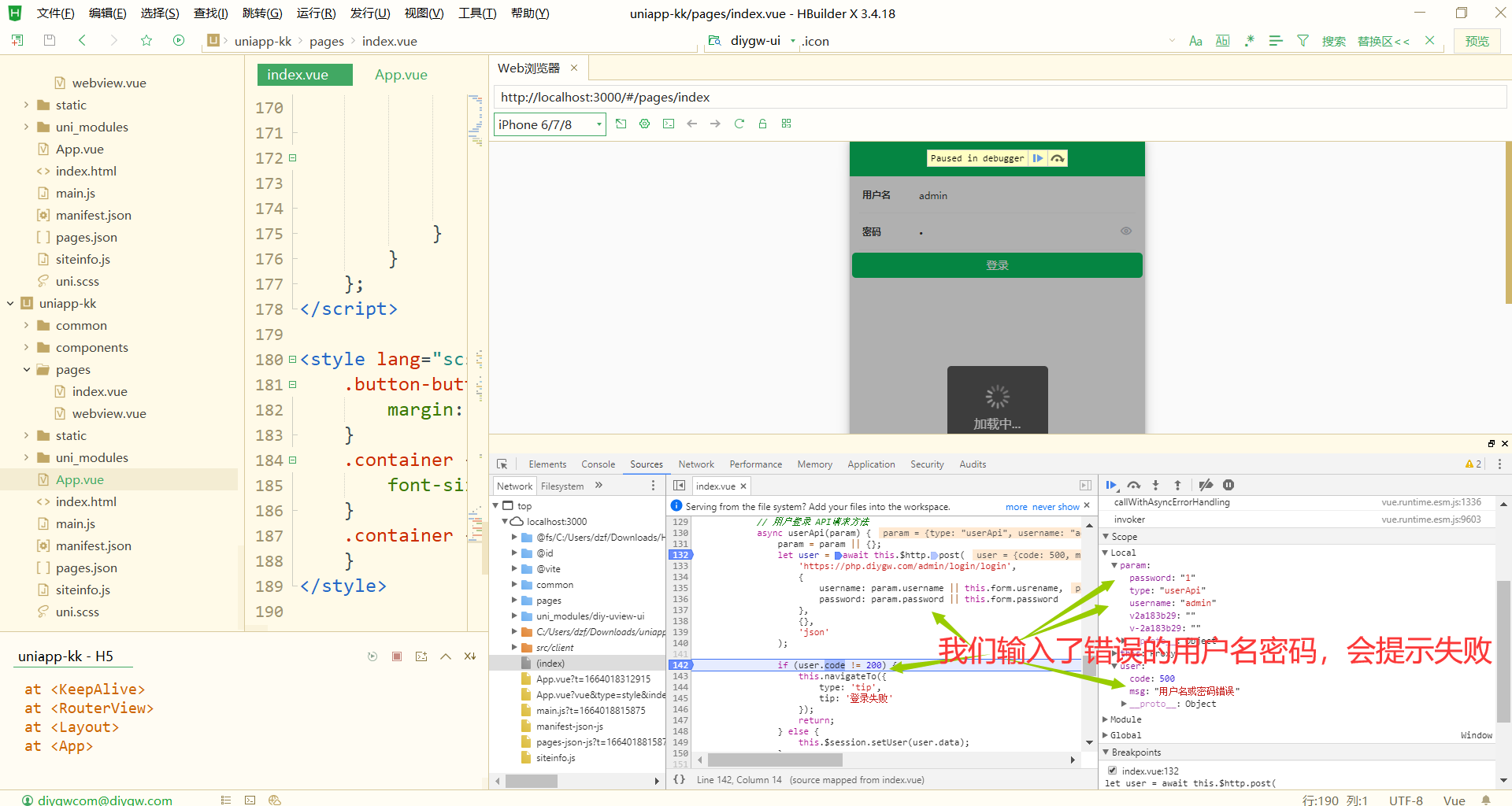Screen dimensions: 1512x806
Task: Open the 文件(F) menu
Action: coord(55,13)
